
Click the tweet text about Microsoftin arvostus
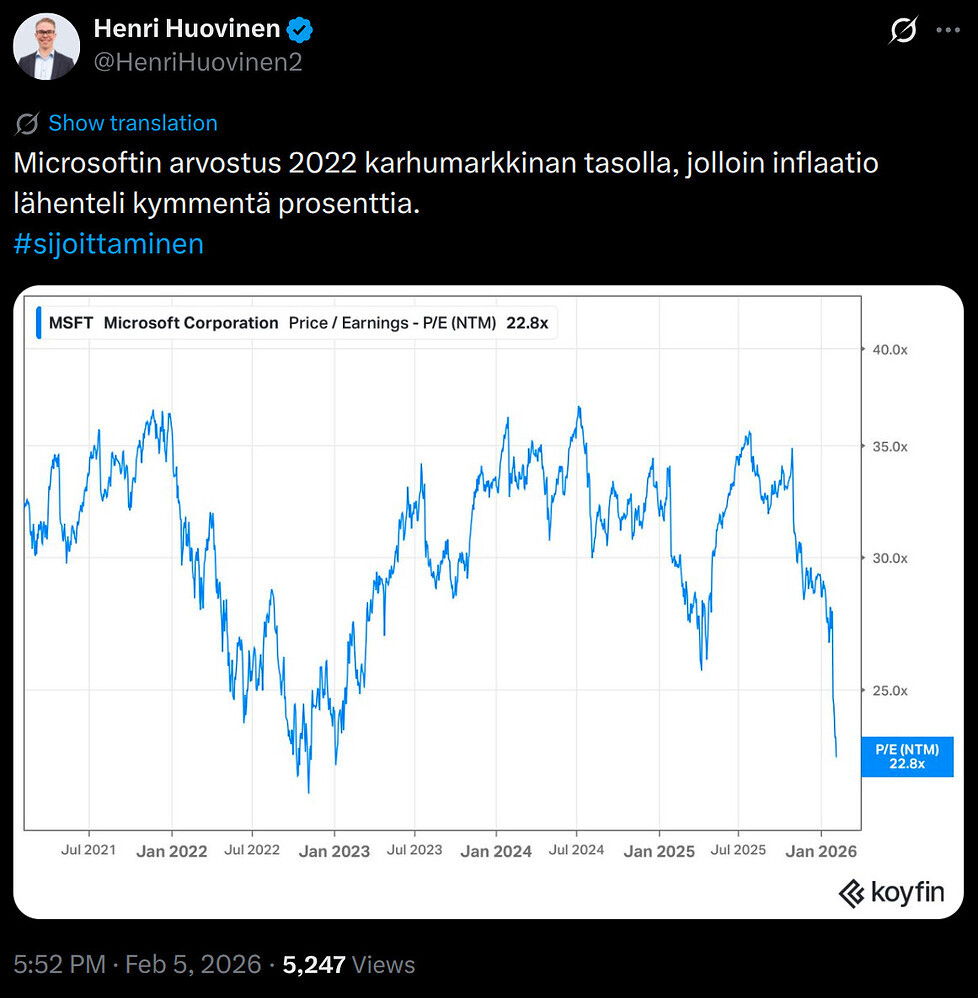pyautogui.click(x=445, y=183)
